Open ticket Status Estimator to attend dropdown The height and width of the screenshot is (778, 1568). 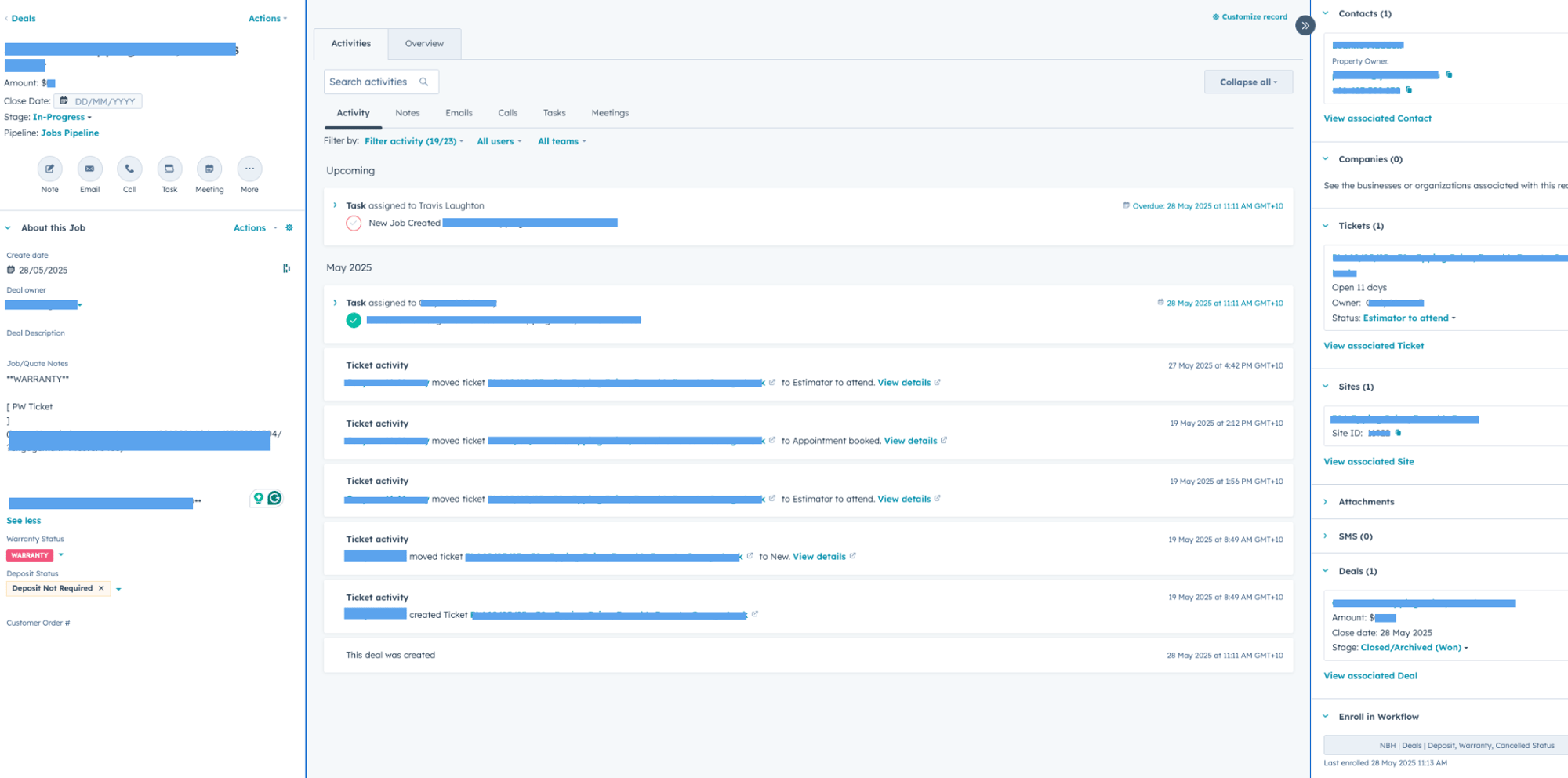click(x=1409, y=318)
